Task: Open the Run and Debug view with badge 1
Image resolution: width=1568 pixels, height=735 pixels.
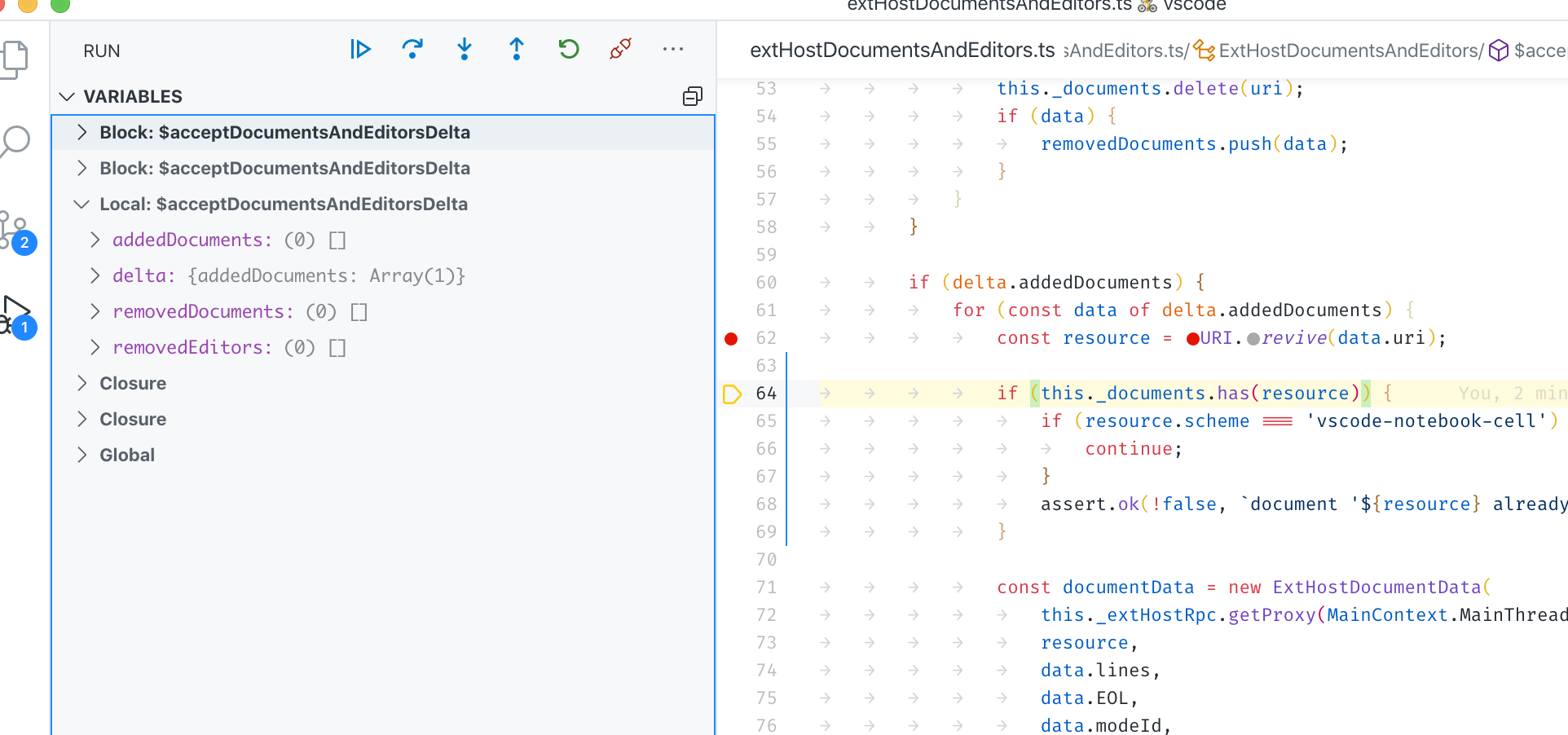Action: (16, 318)
